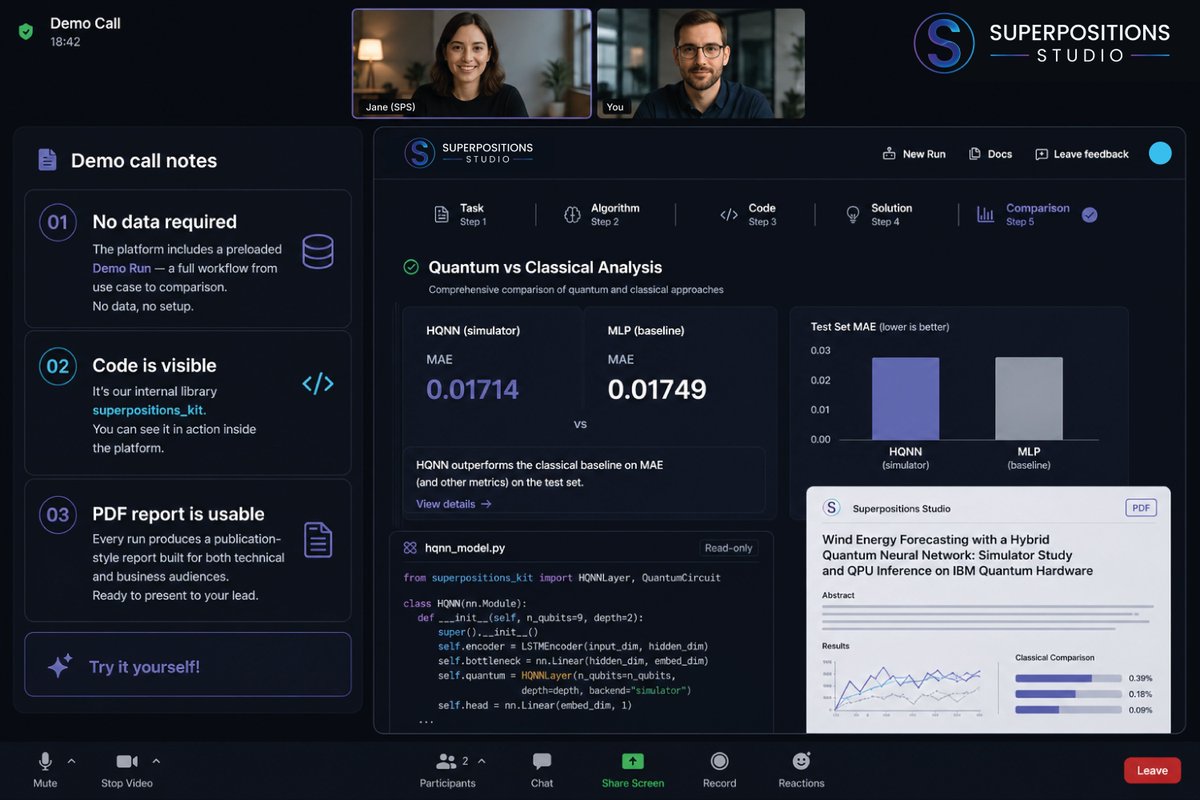
Task: Select the hqnn_model.py file name
Action: click(x=465, y=548)
